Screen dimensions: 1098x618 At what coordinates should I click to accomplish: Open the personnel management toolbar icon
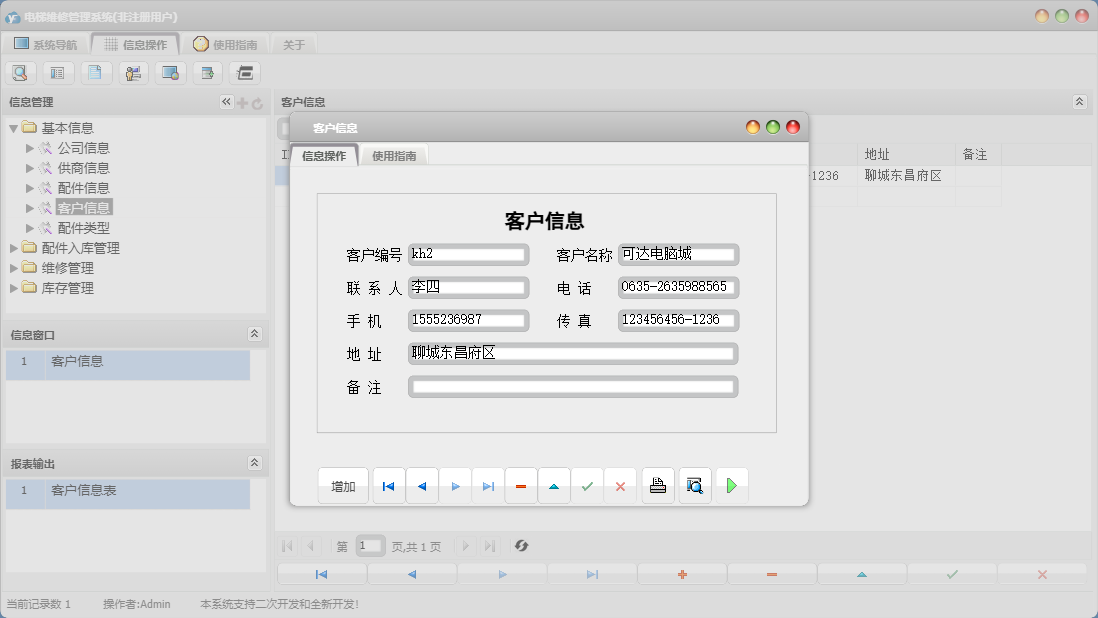(133, 72)
